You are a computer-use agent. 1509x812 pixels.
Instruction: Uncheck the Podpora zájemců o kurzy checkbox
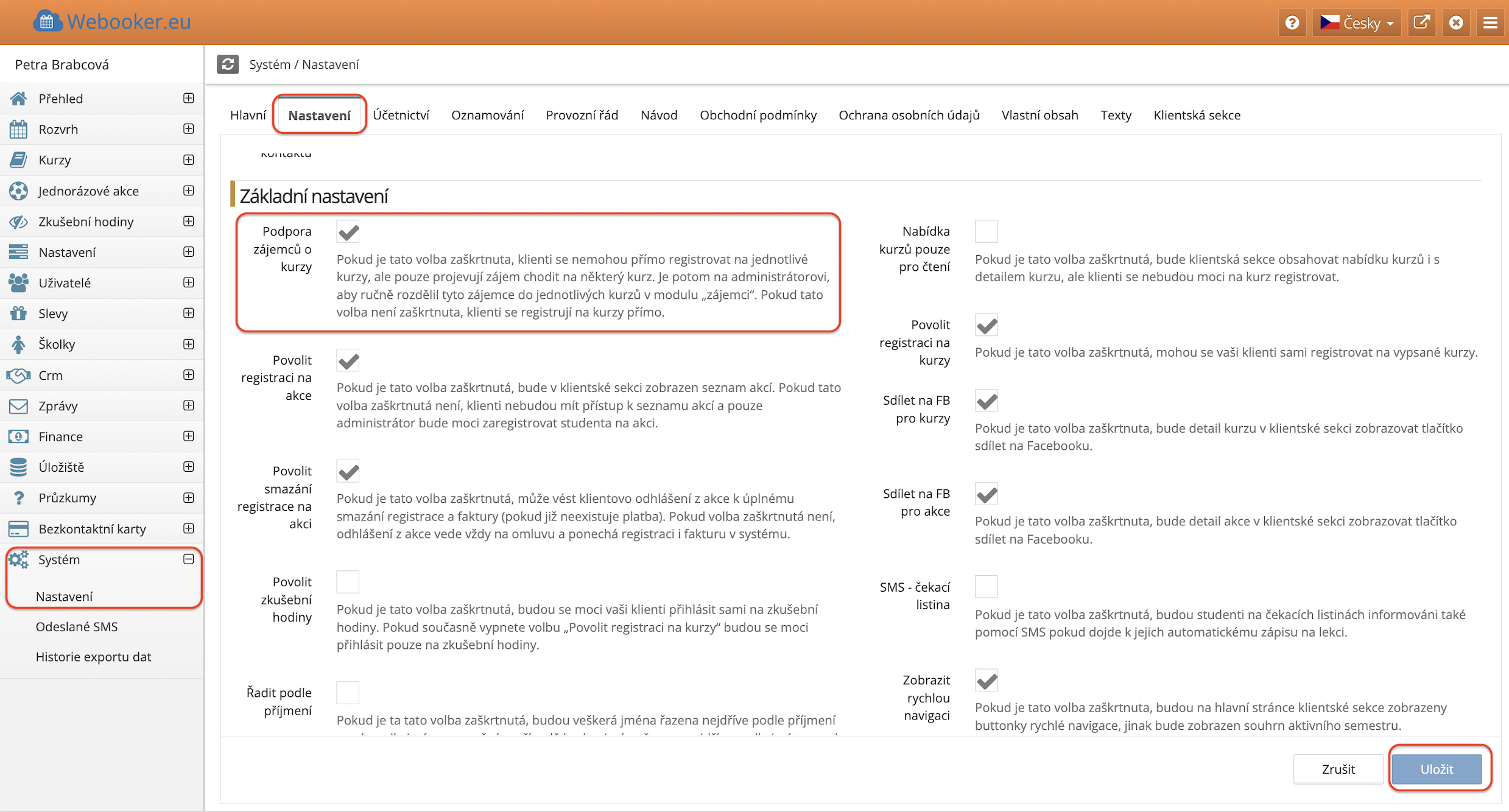[x=348, y=232]
